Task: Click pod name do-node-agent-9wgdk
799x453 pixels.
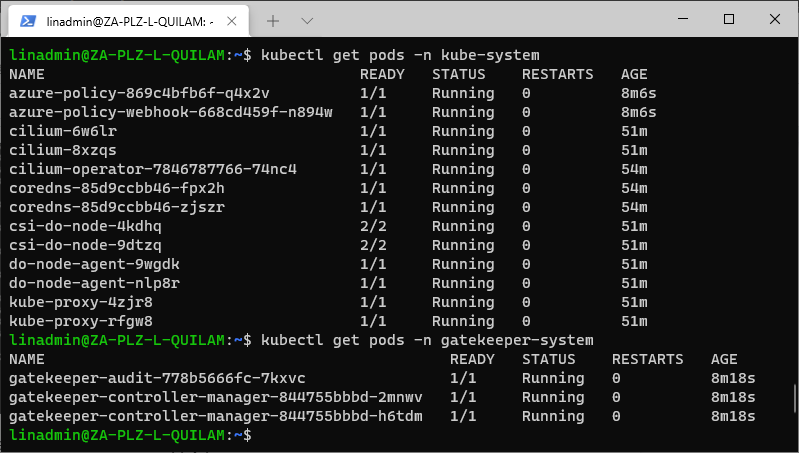Action: pyautogui.click(x=94, y=264)
